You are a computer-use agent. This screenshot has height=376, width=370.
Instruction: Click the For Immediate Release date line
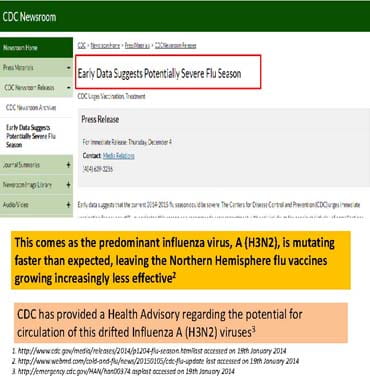click(x=127, y=142)
